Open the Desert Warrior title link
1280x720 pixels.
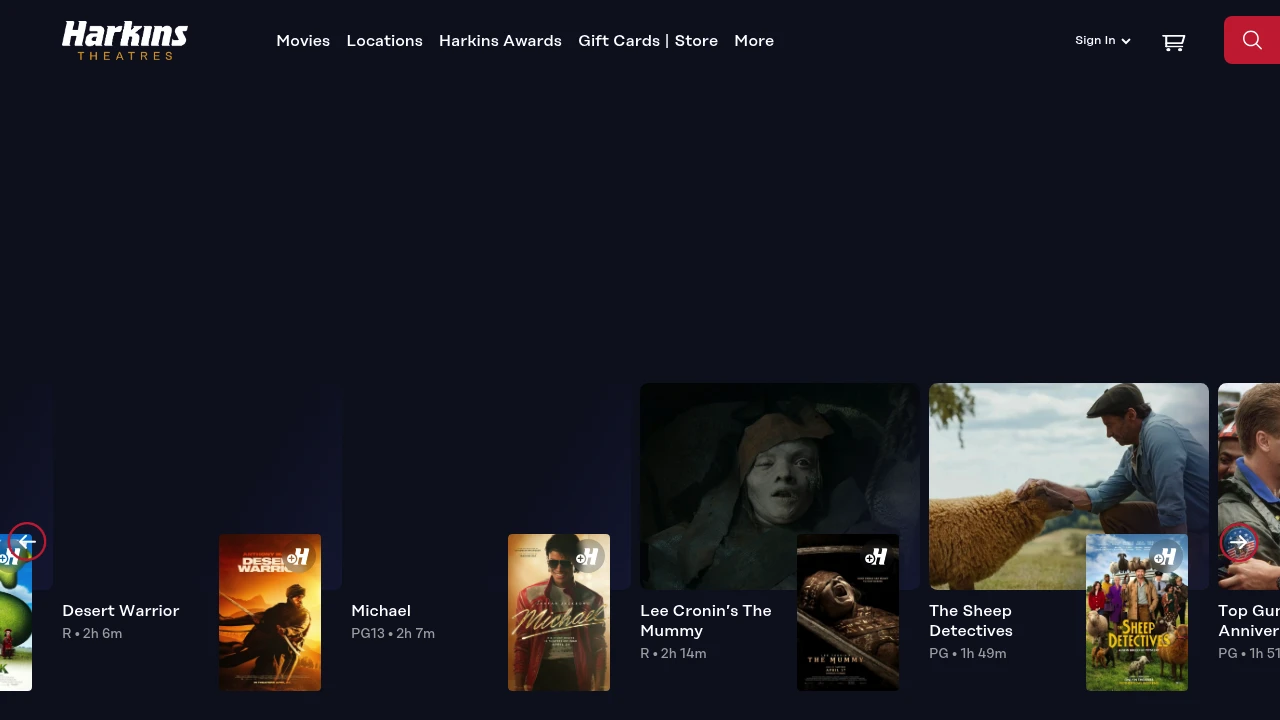click(x=121, y=611)
